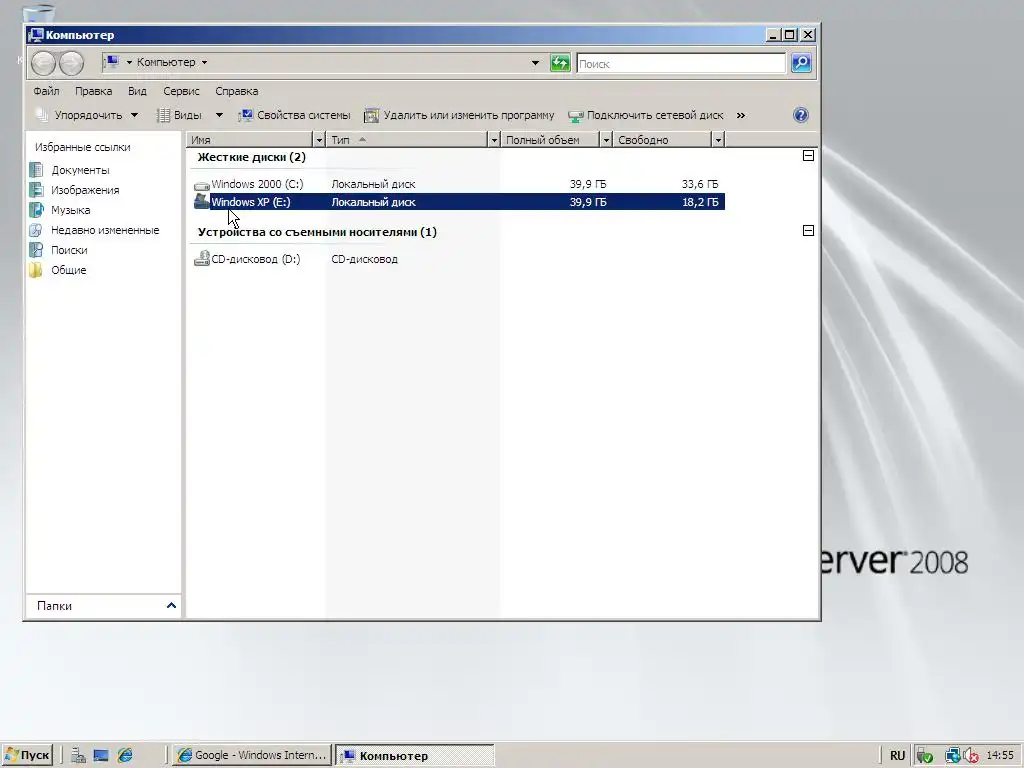Screen dimensions: 1024x768
Task: Open the Имя column filter dropdown
Action: [319, 140]
